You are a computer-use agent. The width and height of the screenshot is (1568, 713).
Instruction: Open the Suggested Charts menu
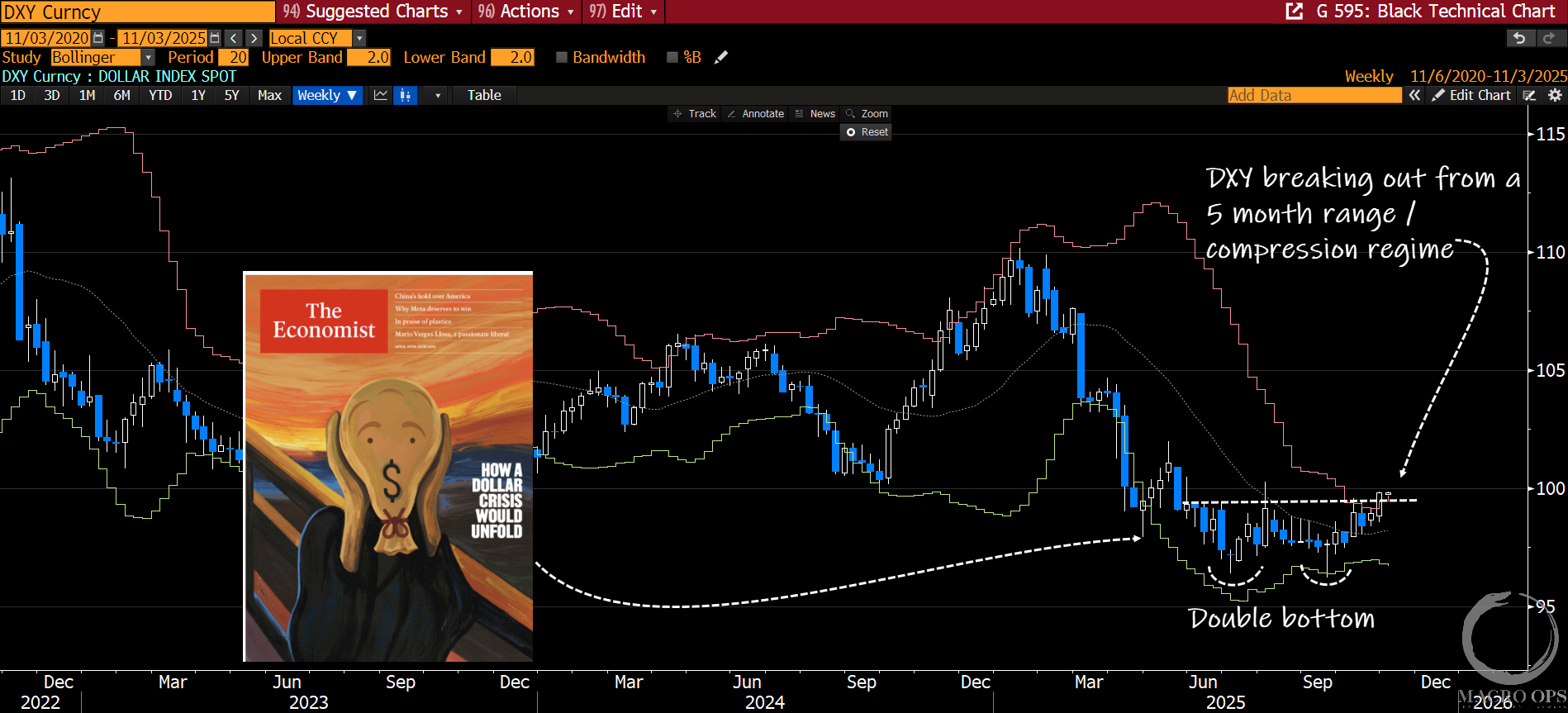coord(373,12)
